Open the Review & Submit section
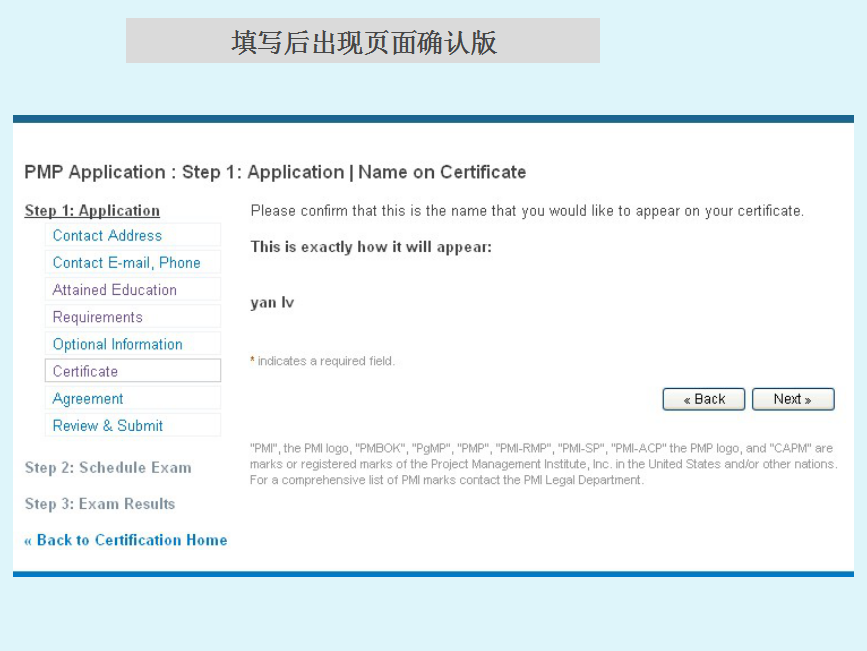The width and height of the screenshot is (867, 651). (x=107, y=425)
